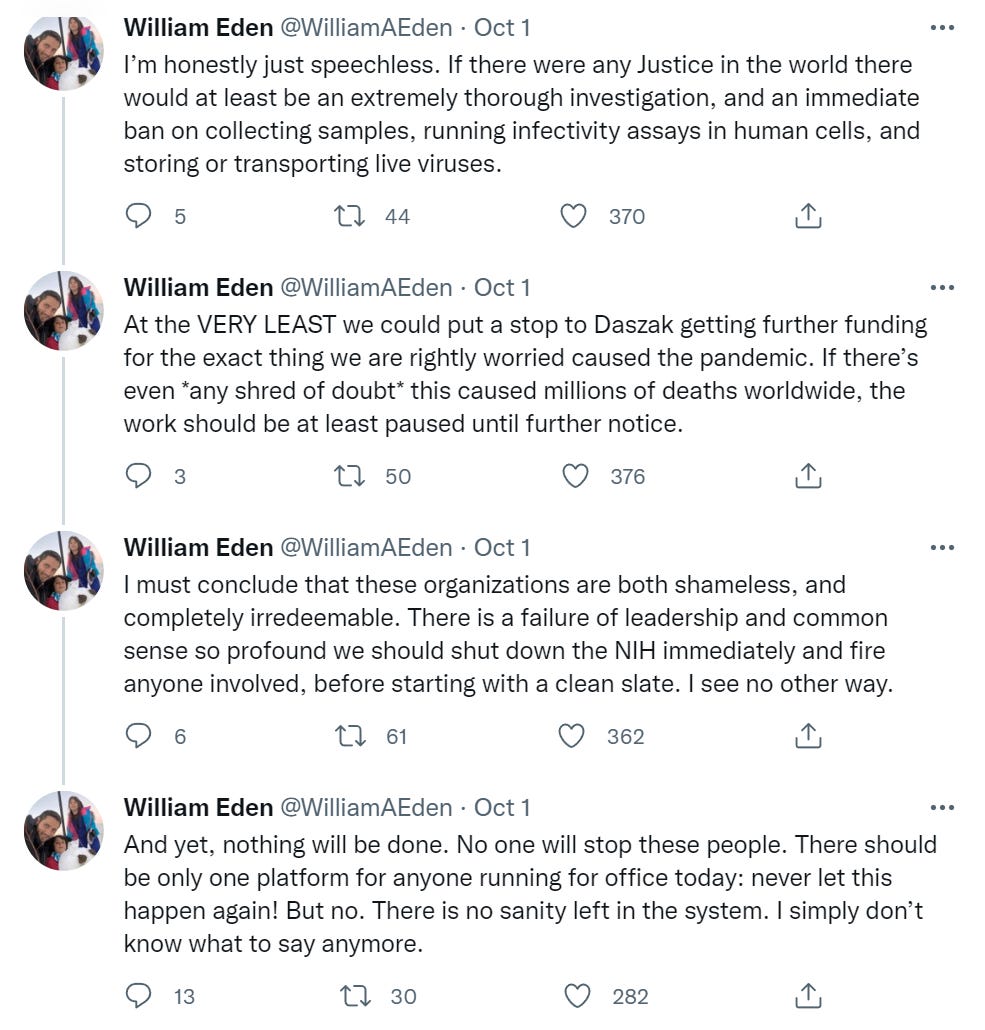Share the first tweet about Justice
Viewport: 985px width, 1030px height.
point(807,216)
